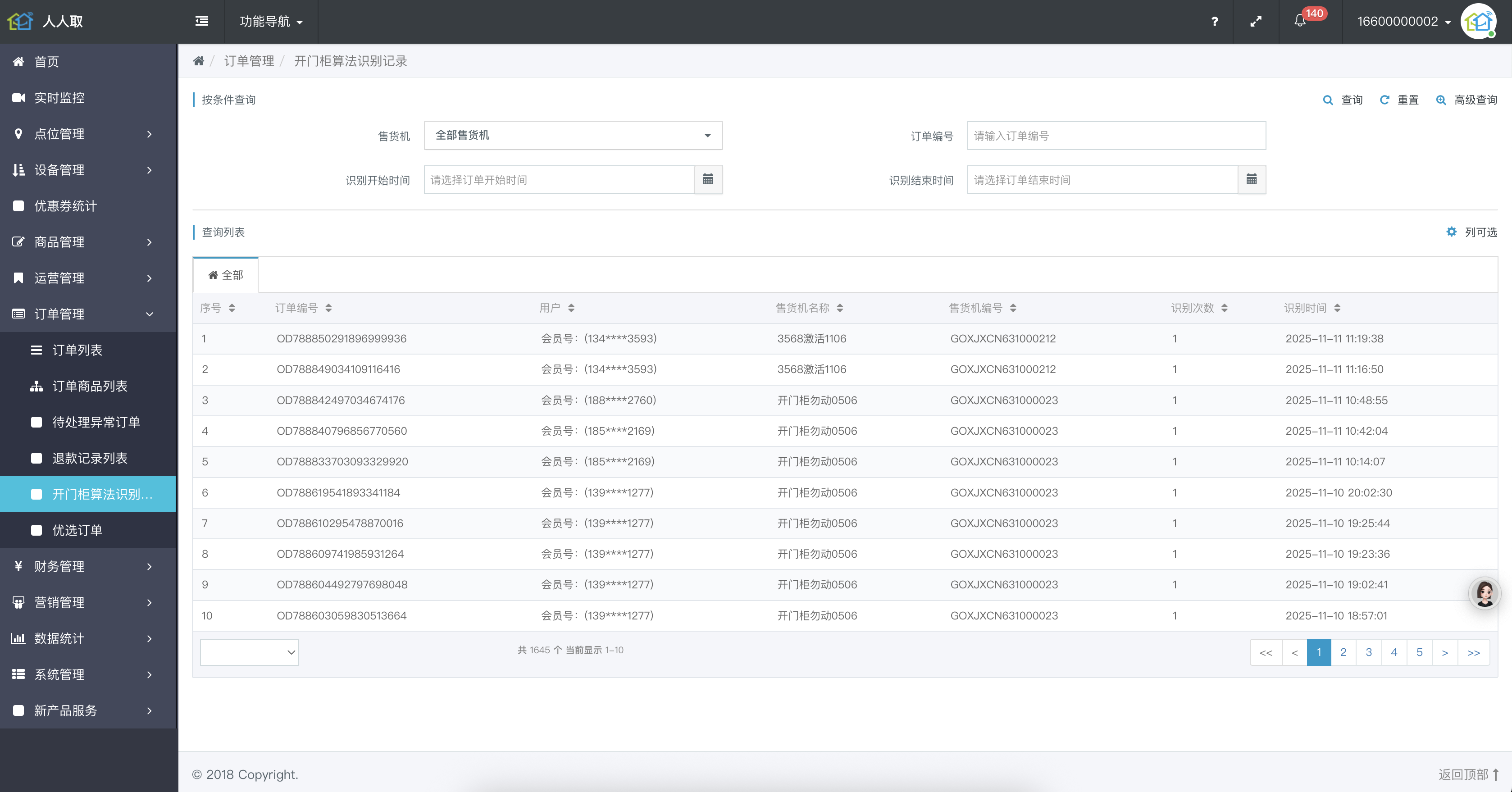Open the page size dropdown below table

250,652
